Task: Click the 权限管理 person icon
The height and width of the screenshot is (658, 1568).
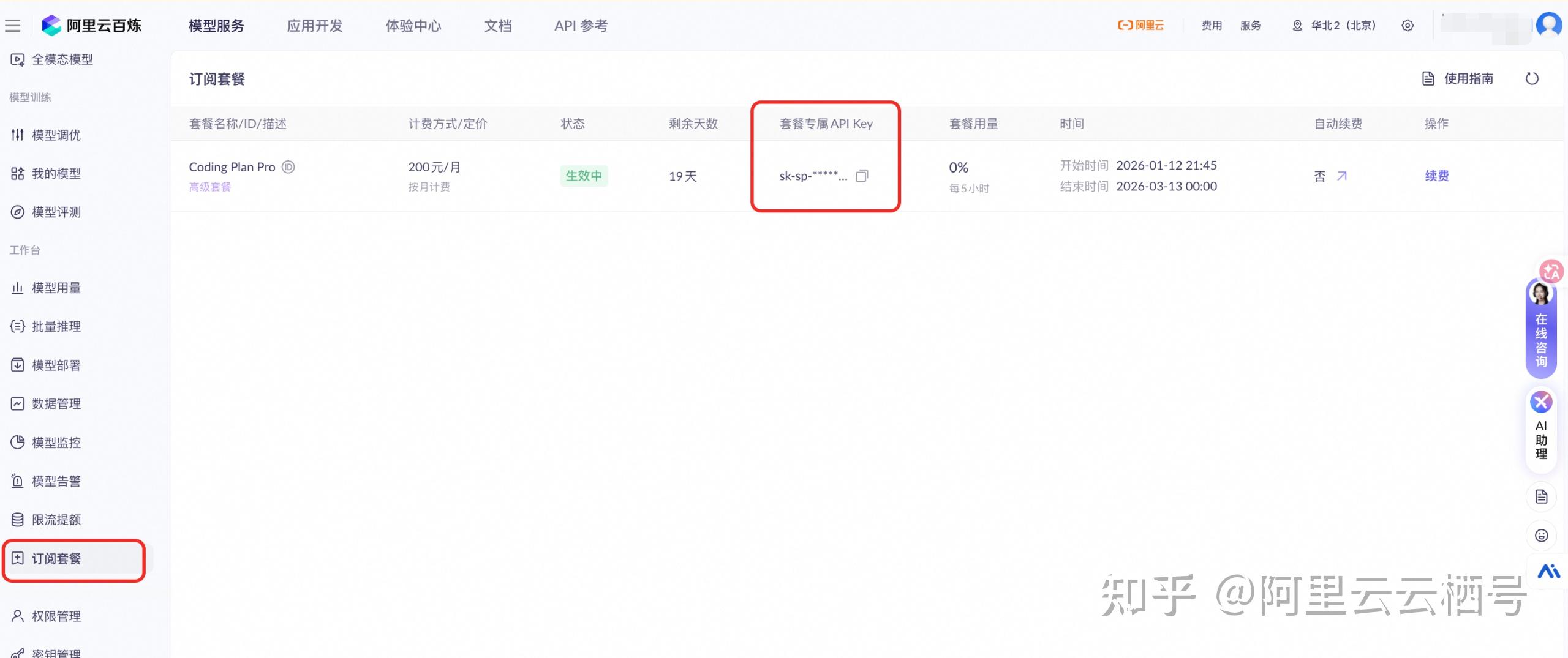Action: (x=18, y=616)
